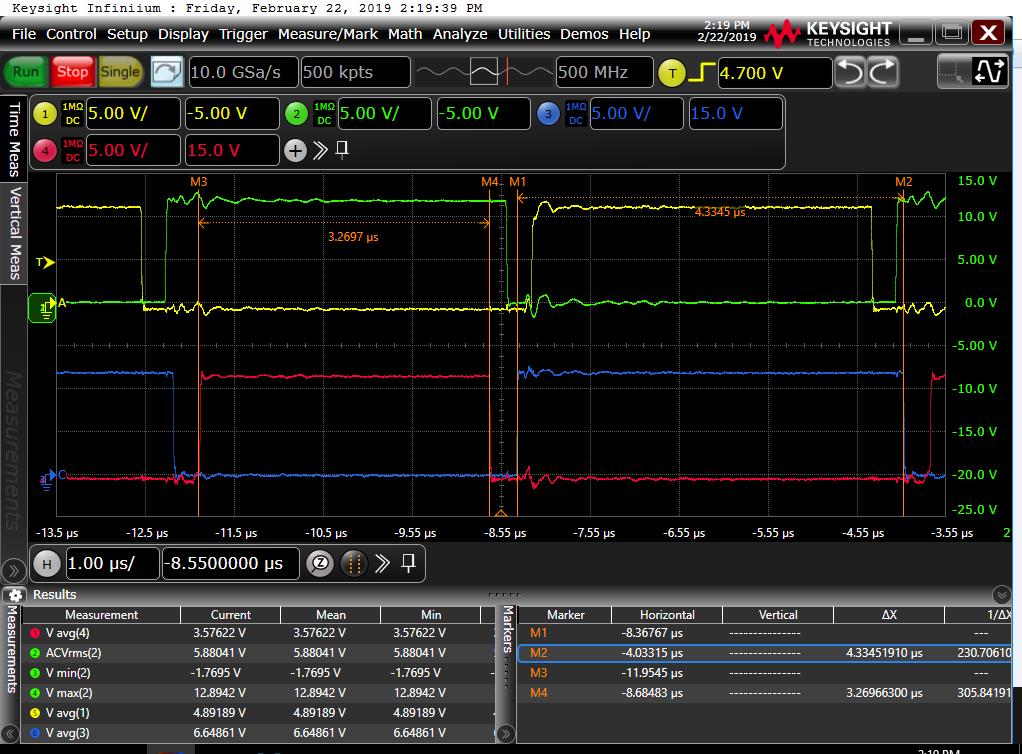Open the File menu

tap(23, 34)
